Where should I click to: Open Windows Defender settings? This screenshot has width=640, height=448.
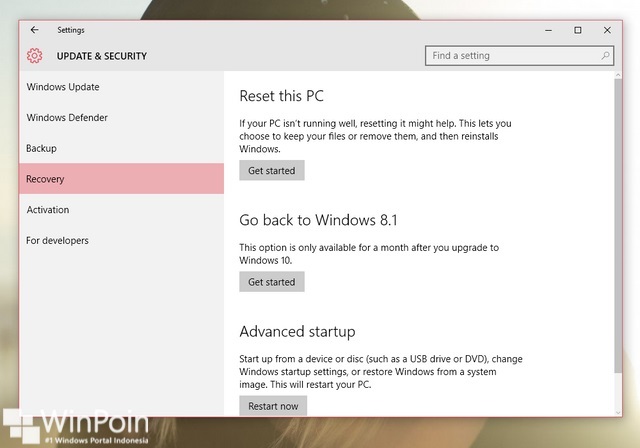[x=121, y=118]
